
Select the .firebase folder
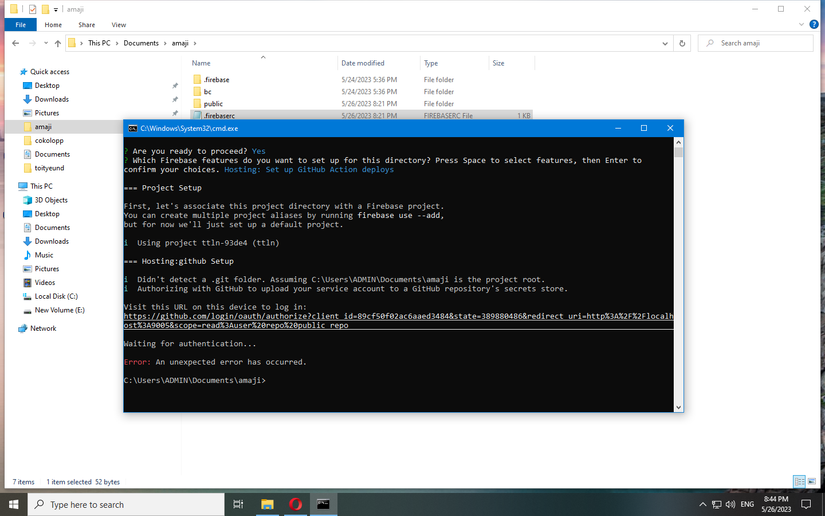(x=216, y=79)
